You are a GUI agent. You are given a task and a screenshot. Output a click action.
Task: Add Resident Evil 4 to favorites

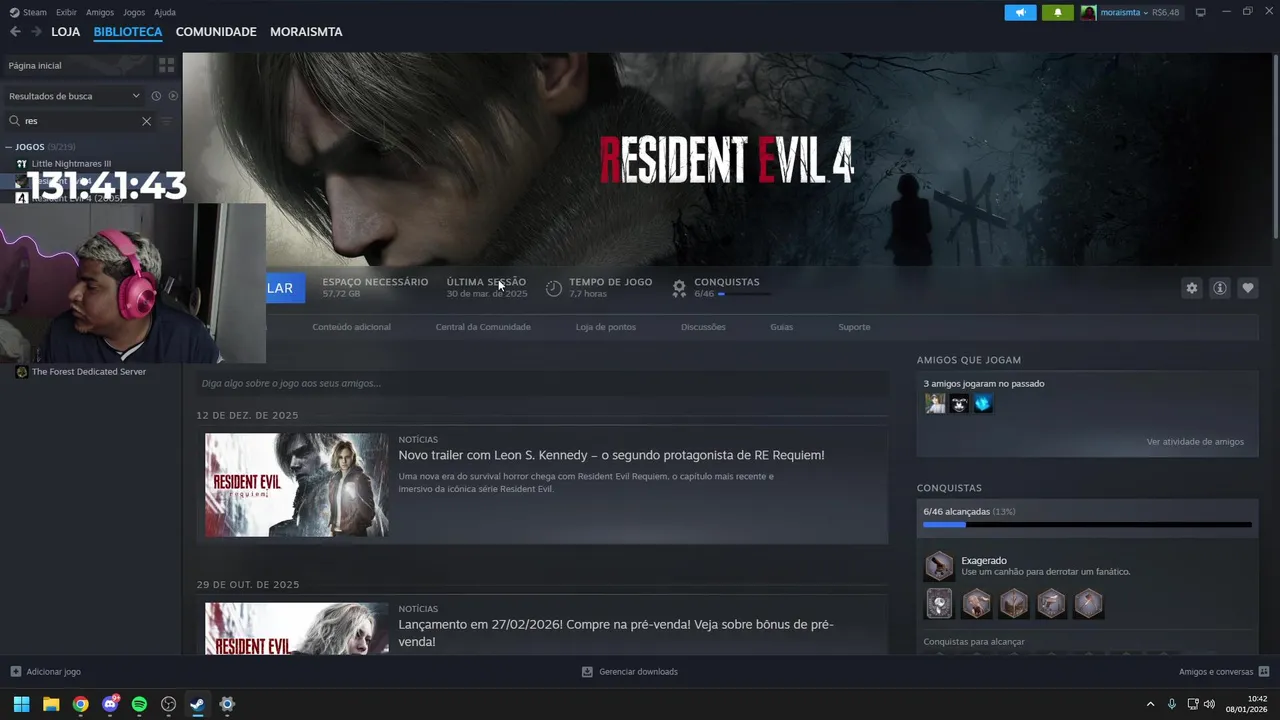[x=1247, y=288]
